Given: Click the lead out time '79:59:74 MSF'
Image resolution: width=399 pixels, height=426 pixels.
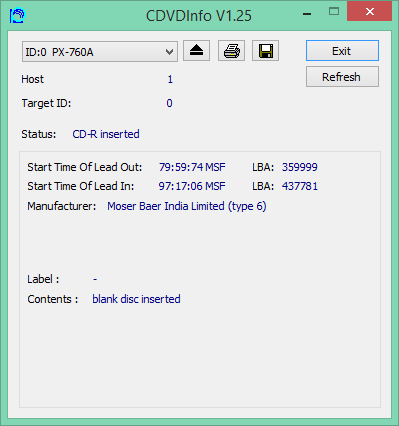Looking at the screenshot, I should (x=192, y=167).
